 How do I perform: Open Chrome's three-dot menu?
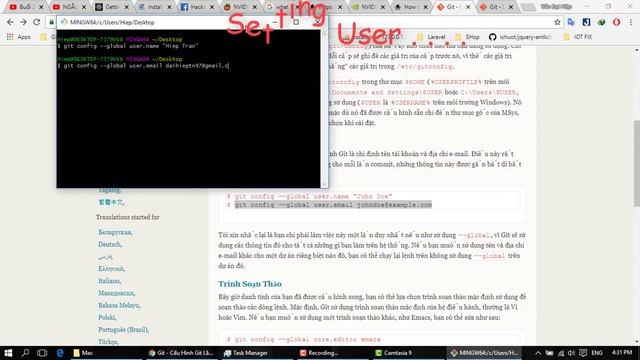click(631, 22)
